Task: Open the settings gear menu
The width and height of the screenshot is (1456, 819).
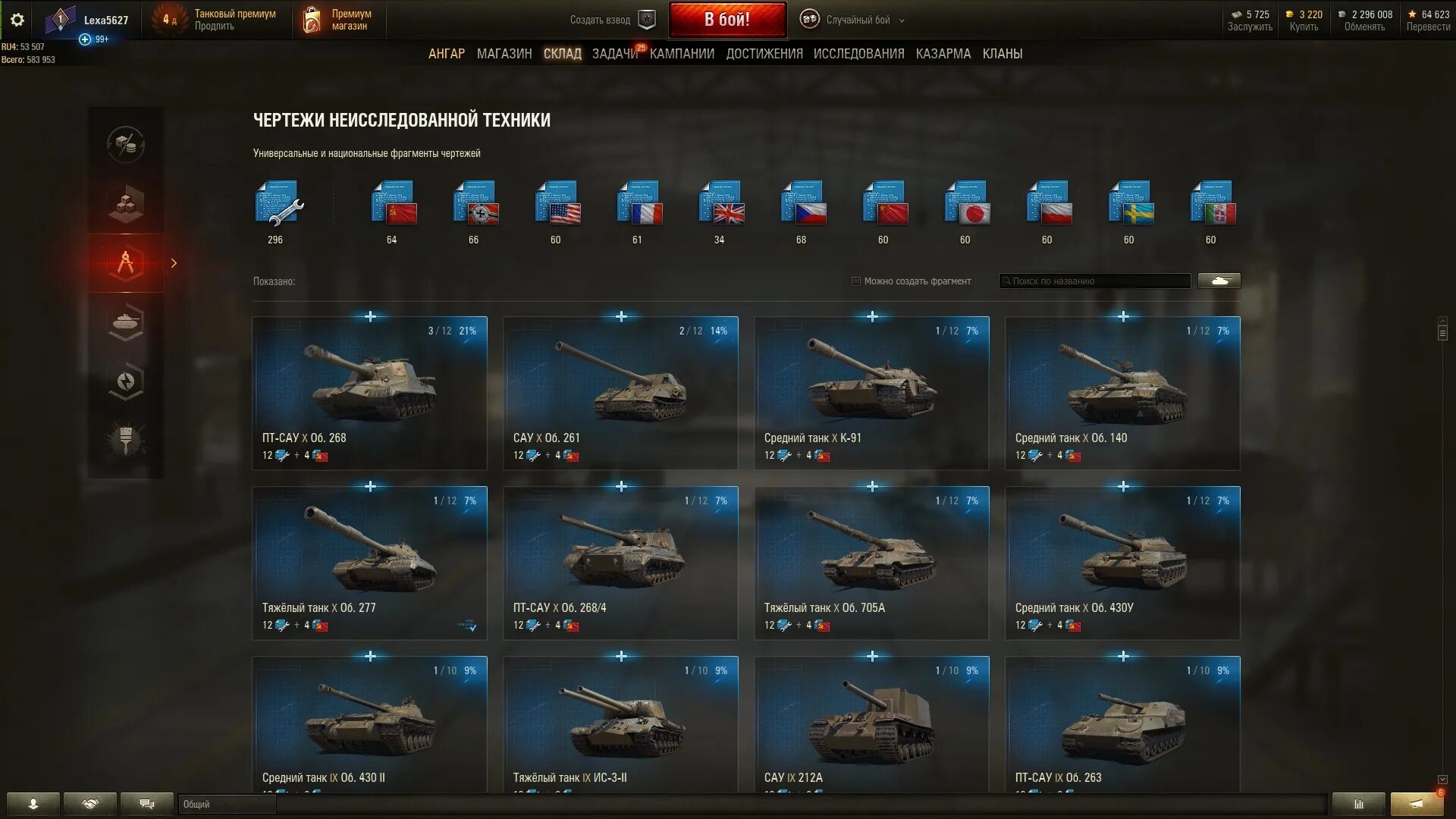Action: click(17, 20)
